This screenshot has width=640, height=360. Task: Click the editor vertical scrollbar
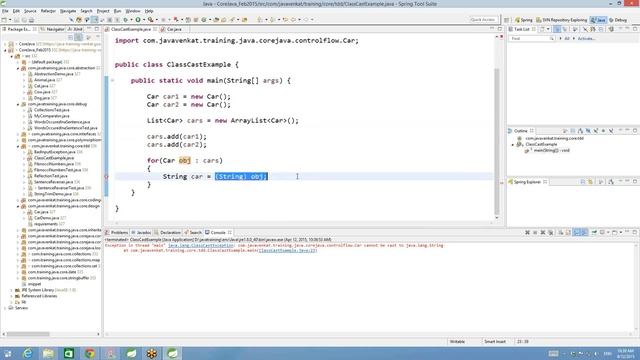pyautogui.click(x=497, y=141)
